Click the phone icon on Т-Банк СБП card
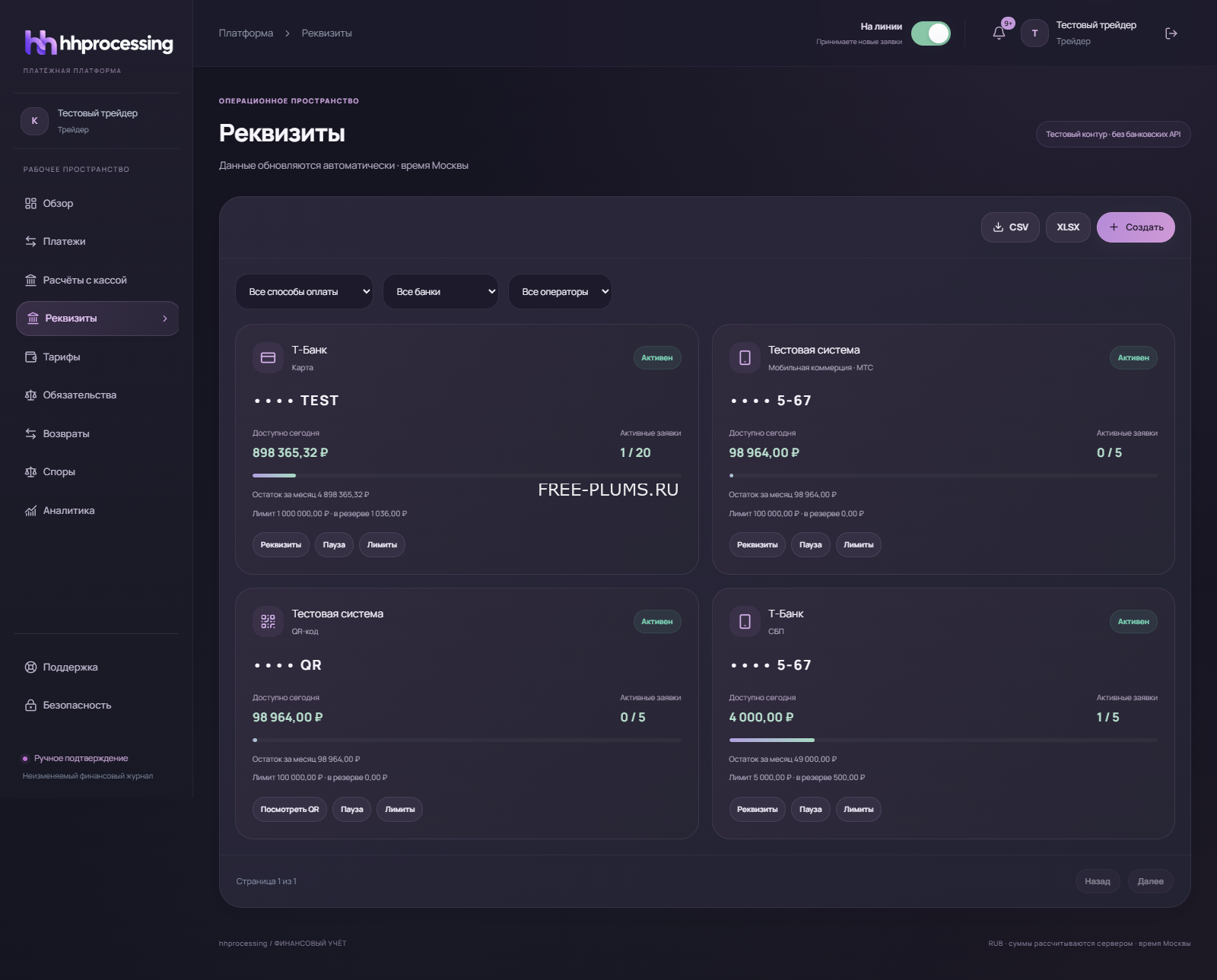The height and width of the screenshot is (980, 1217). (745, 622)
